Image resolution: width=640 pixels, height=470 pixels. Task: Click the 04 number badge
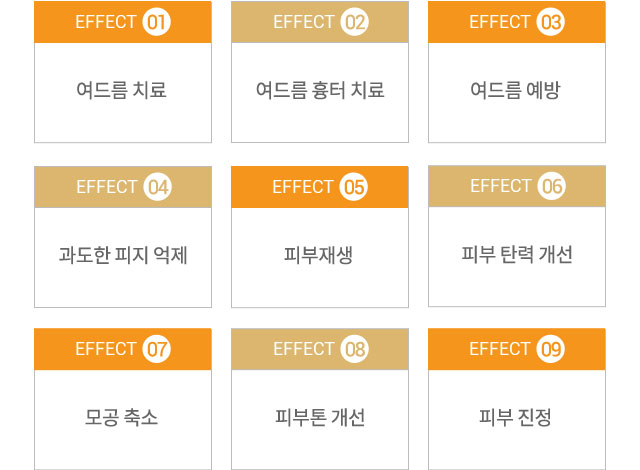tap(158, 187)
